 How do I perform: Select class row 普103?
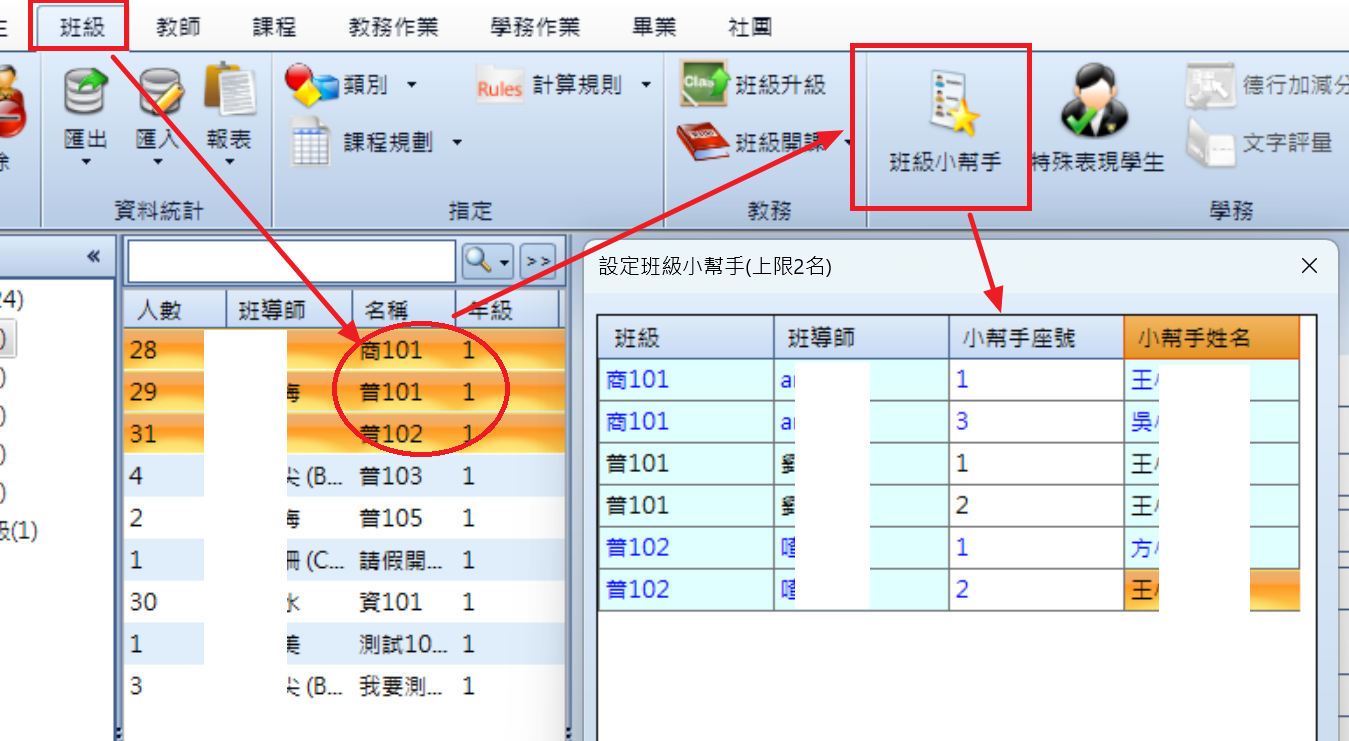coord(342,476)
